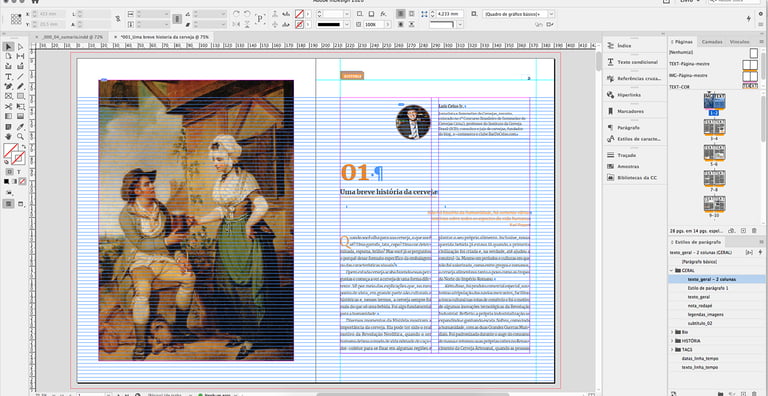Expand the Bio style group
The height and width of the screenshot is (396, 768).
(x=672, y=332)
